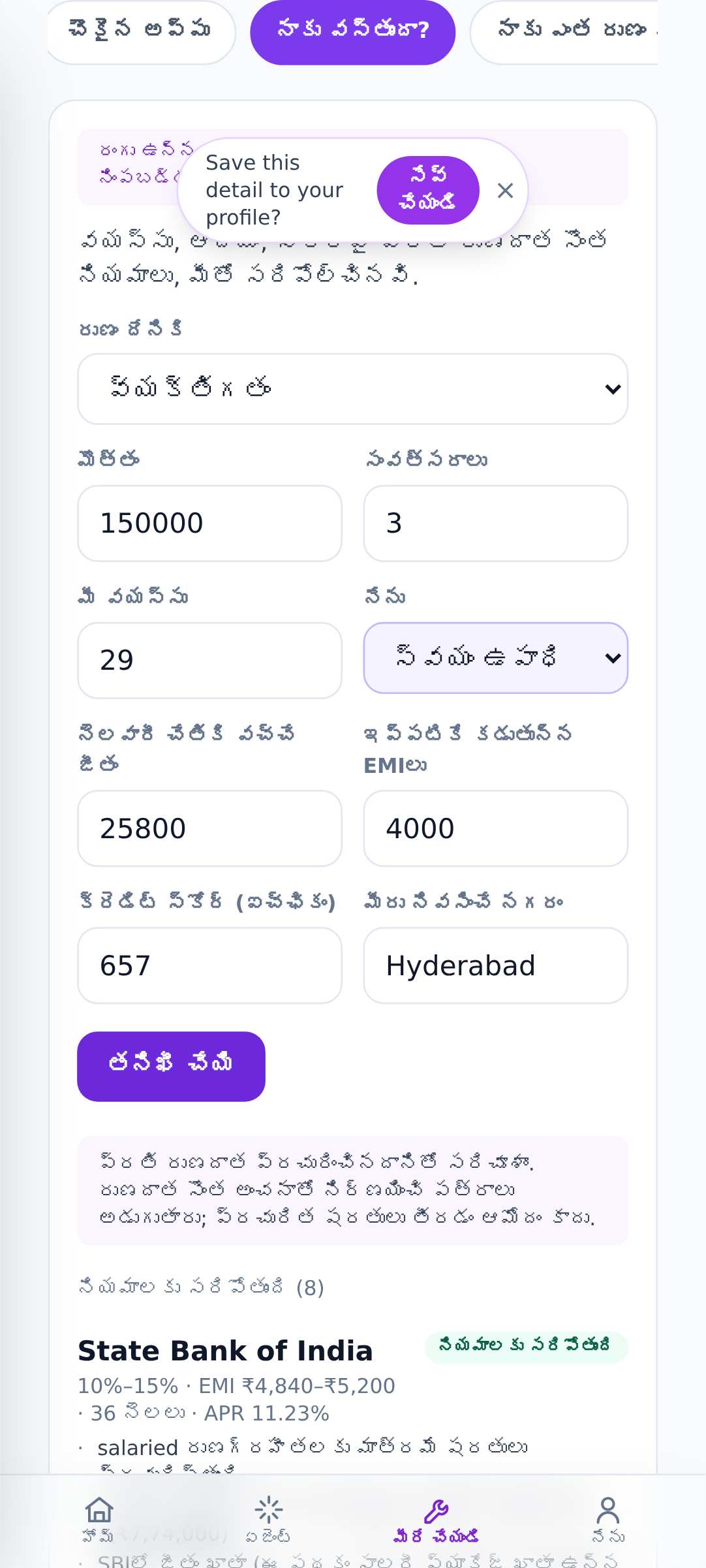706x1568 pixels.
Task: Click the credit score field showing 657
Action: tap(209, 966)
